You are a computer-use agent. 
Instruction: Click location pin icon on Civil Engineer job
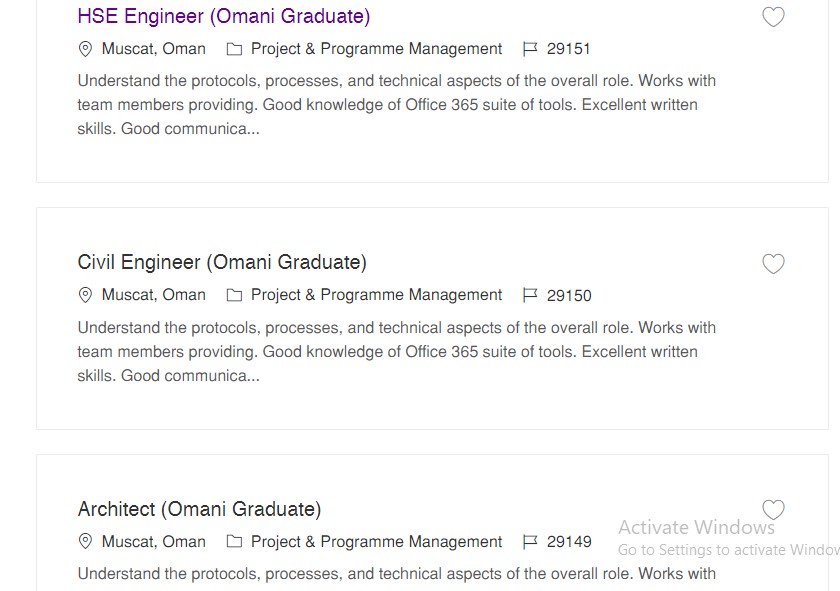tap(85, 295)
